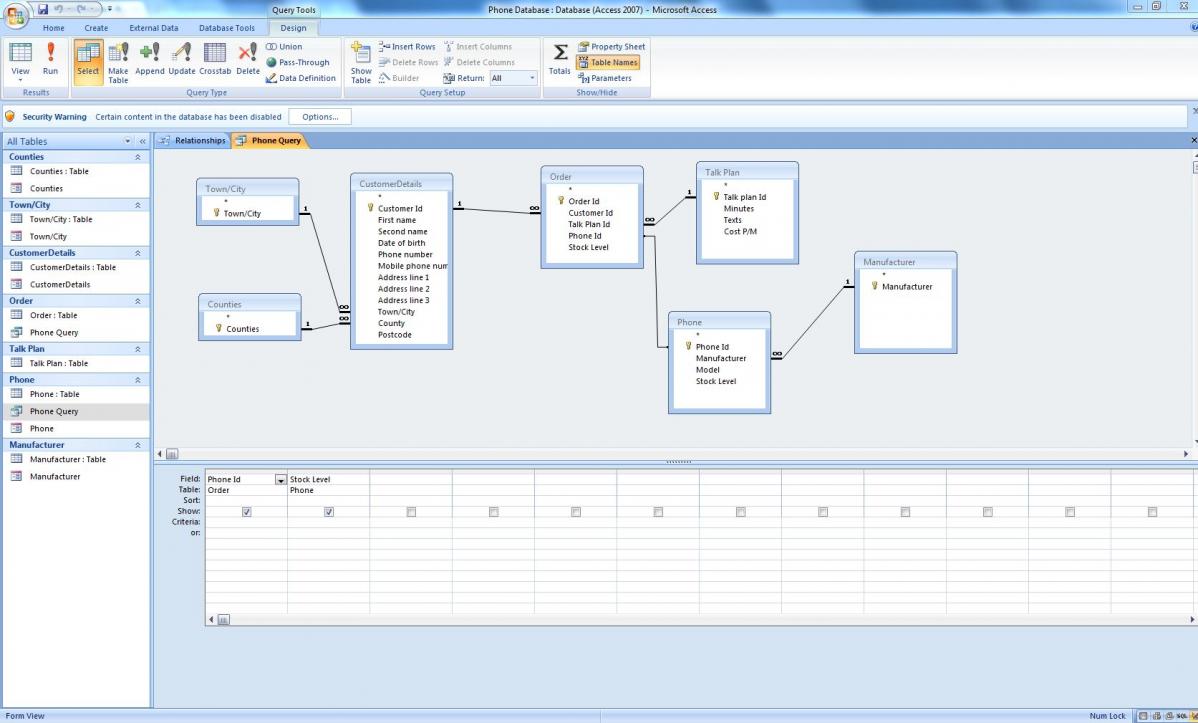Screen dimensions: 1198x723
Task: Collapse the Talk Plan group
Action: point(138,349)
